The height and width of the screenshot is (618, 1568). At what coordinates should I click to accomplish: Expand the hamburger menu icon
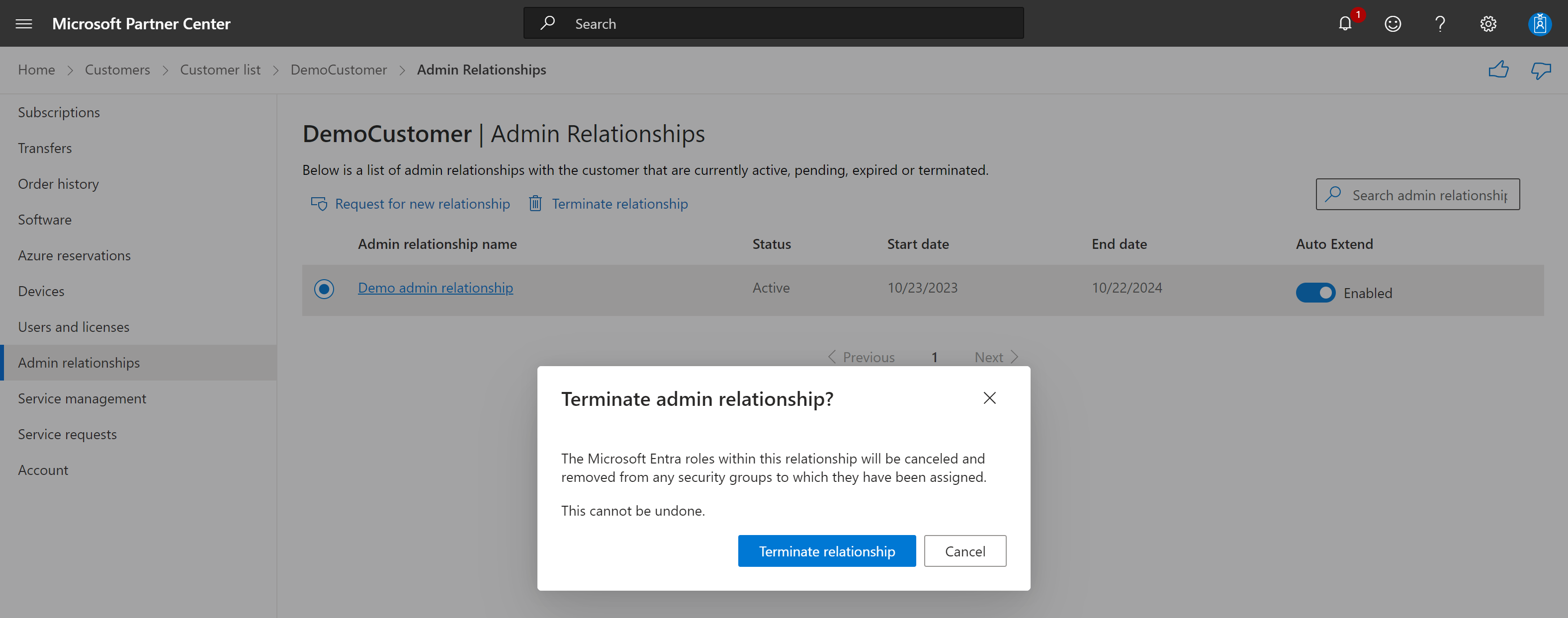tap(26, 22)
